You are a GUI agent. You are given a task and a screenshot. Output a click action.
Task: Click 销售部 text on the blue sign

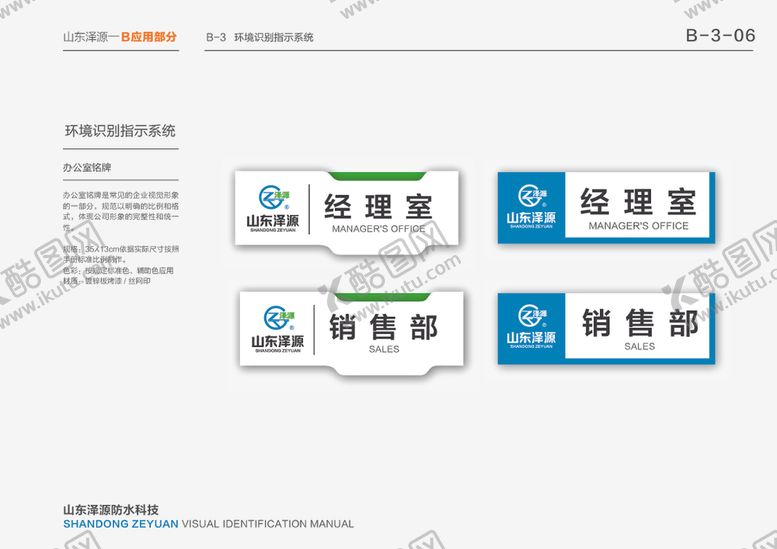tap(640, 323)
